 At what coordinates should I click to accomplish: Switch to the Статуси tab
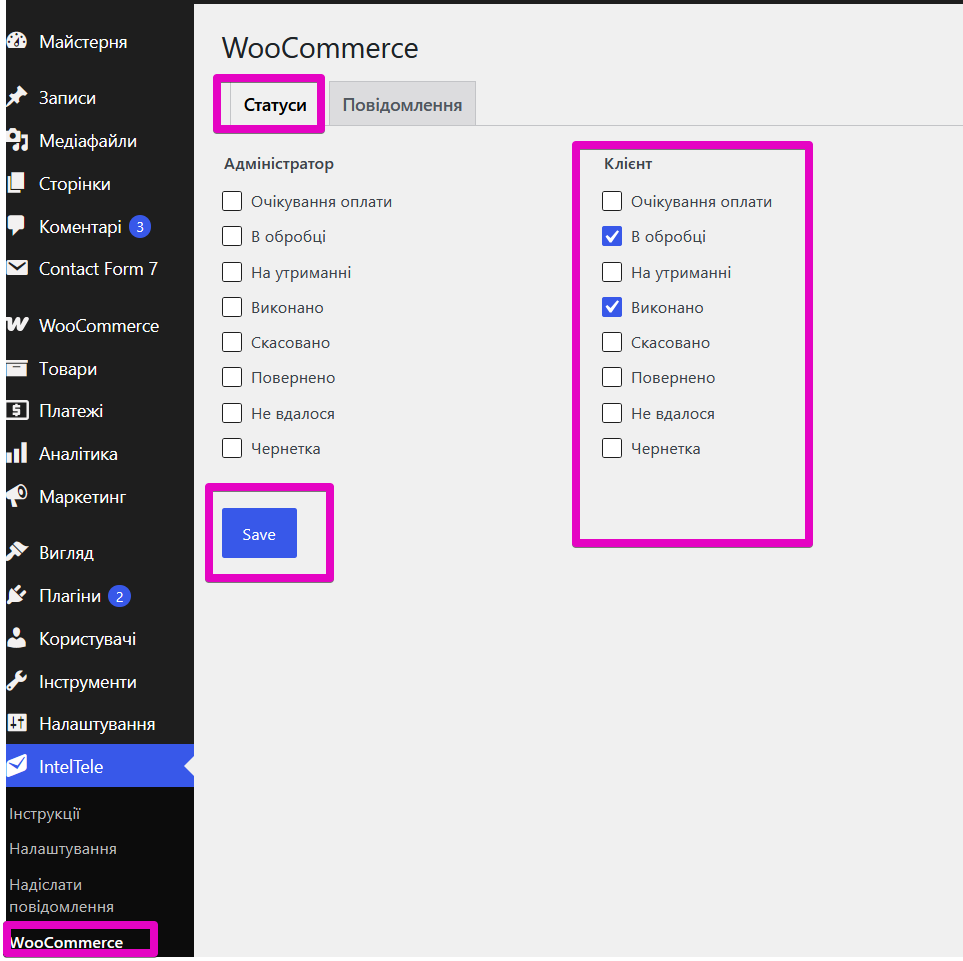click(x=275, y=104)
